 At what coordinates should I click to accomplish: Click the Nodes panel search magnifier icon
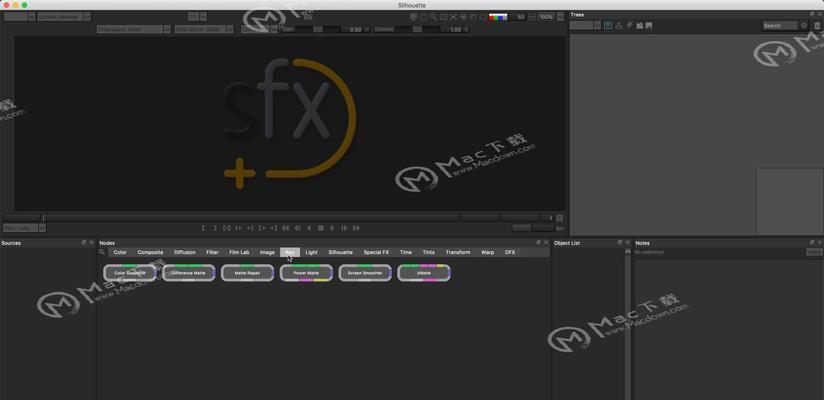pos(102,252)
